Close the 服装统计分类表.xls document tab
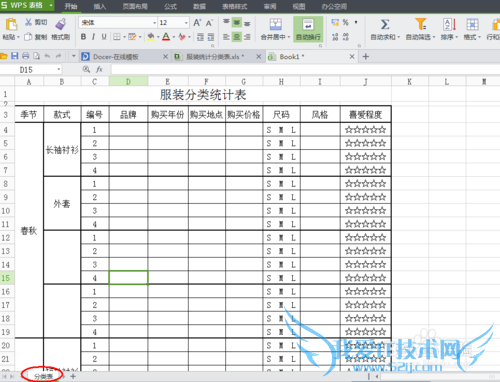Viewport: 500px width, 382px height. pos(258,57)
